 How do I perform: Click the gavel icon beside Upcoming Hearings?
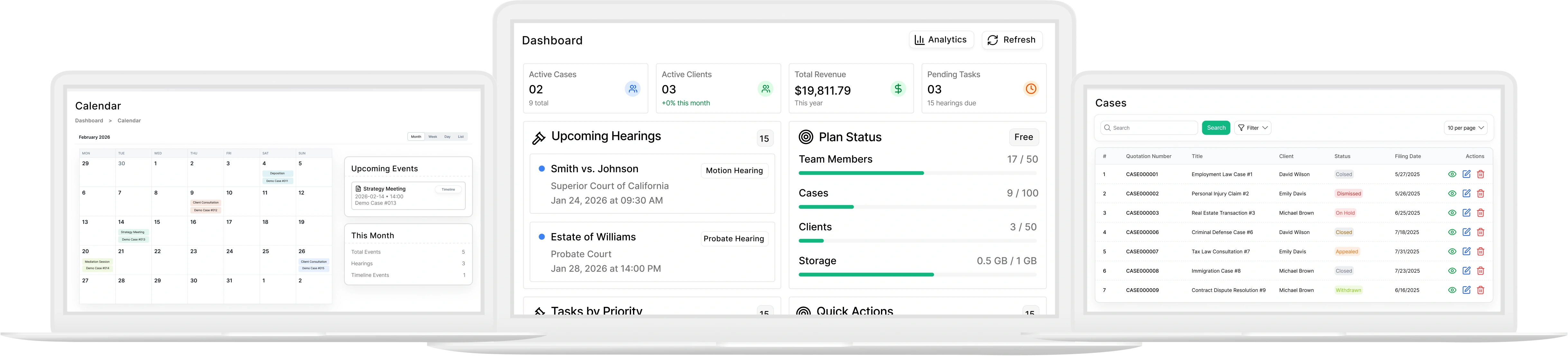tap(539, 138)
